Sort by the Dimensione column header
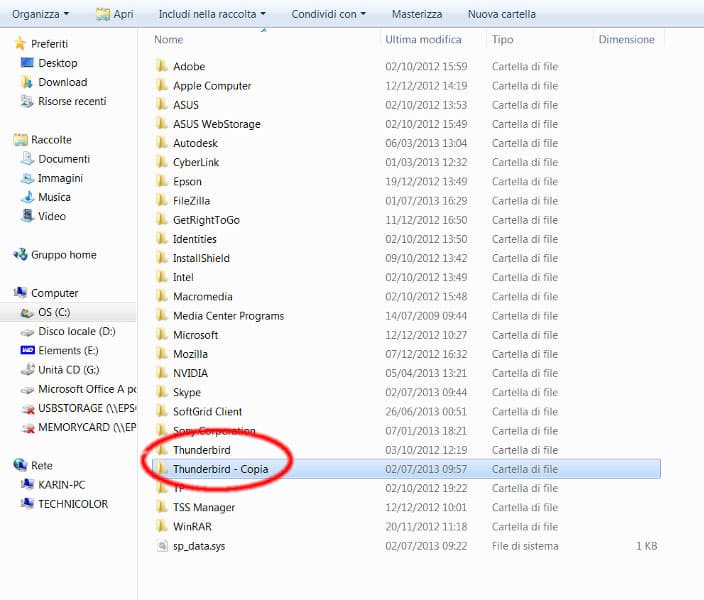Viewport: 704px width, 600px height. coord(626,40)
